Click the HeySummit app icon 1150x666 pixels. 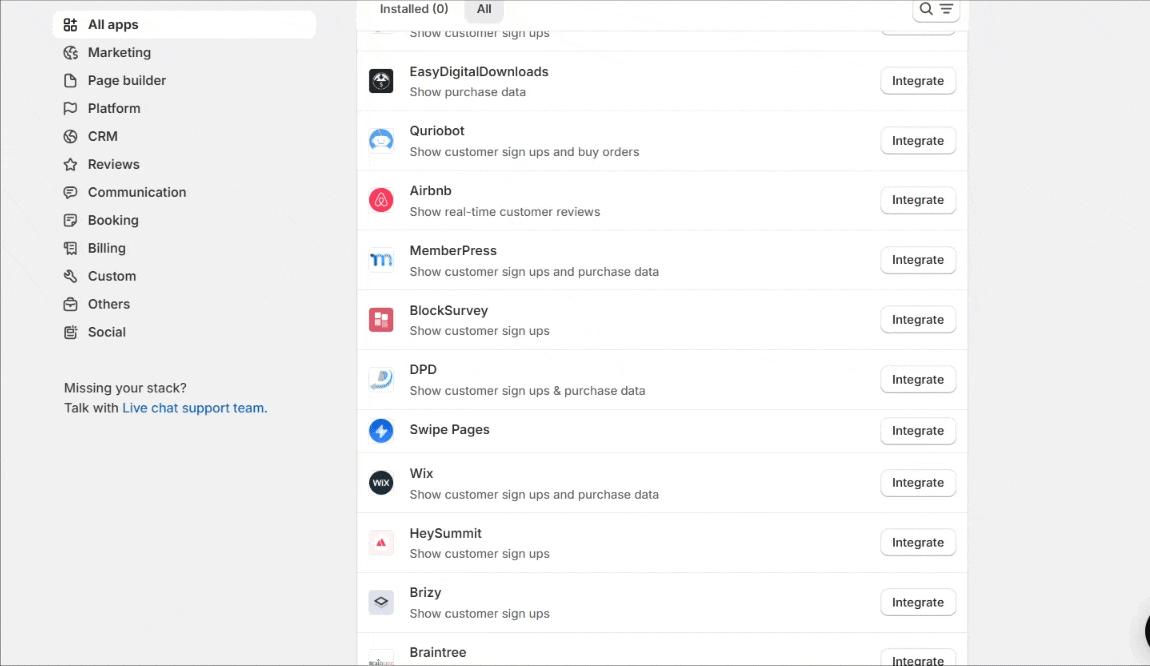(x=381, y=543)
